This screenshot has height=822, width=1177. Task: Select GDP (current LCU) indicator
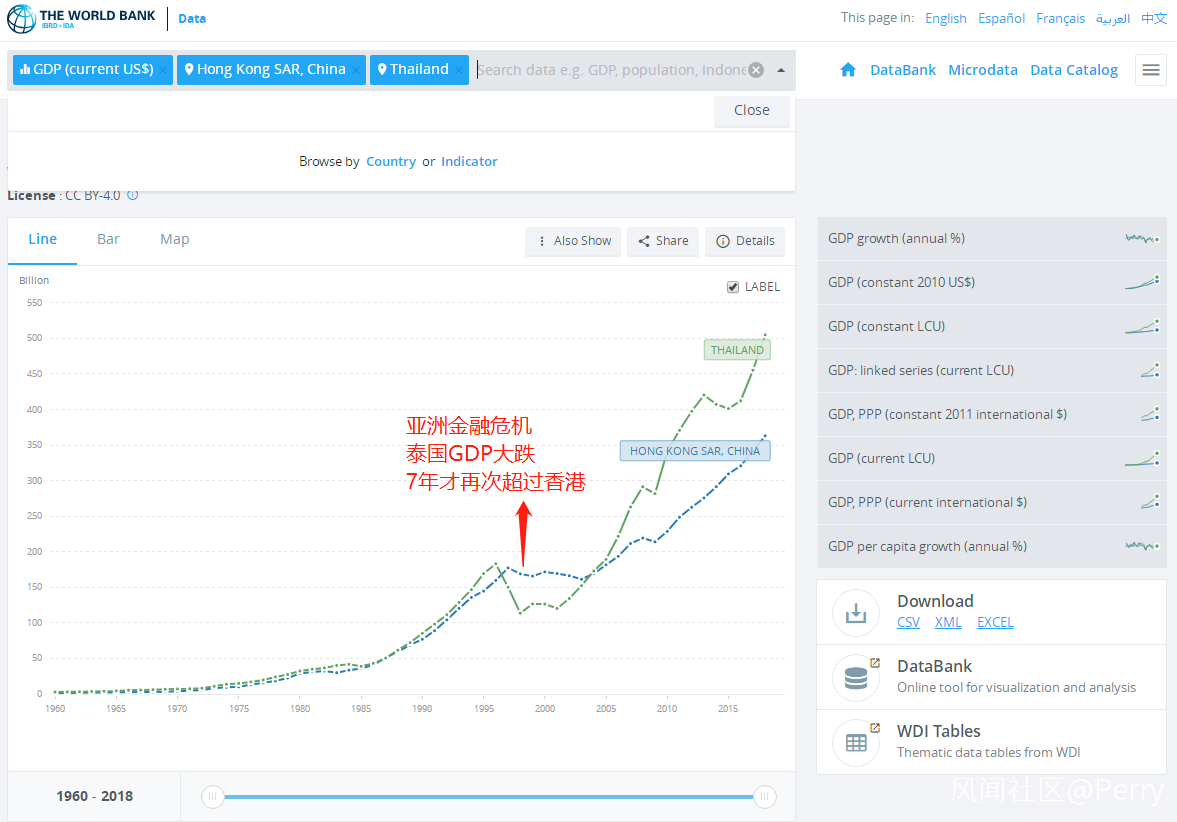[x=992, y=458]
